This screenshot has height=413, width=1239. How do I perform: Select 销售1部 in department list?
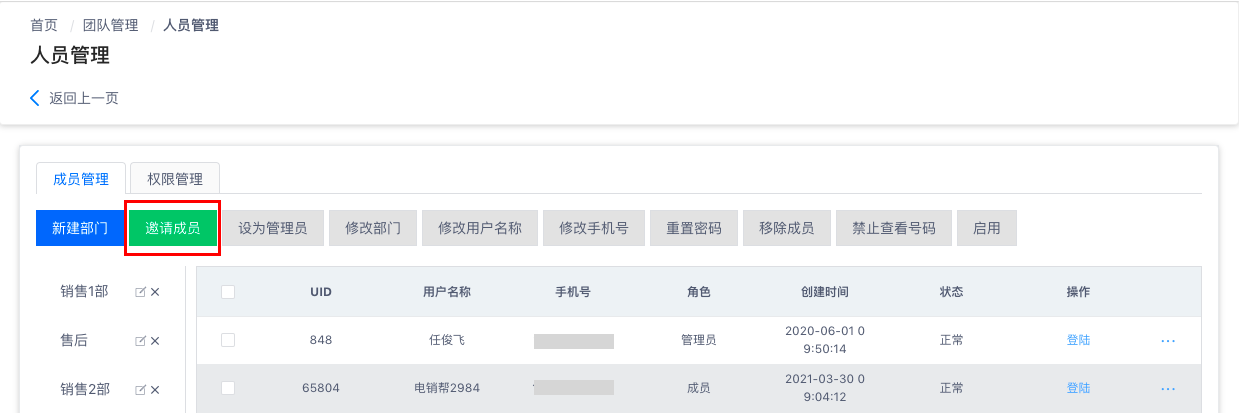point(85,292)
